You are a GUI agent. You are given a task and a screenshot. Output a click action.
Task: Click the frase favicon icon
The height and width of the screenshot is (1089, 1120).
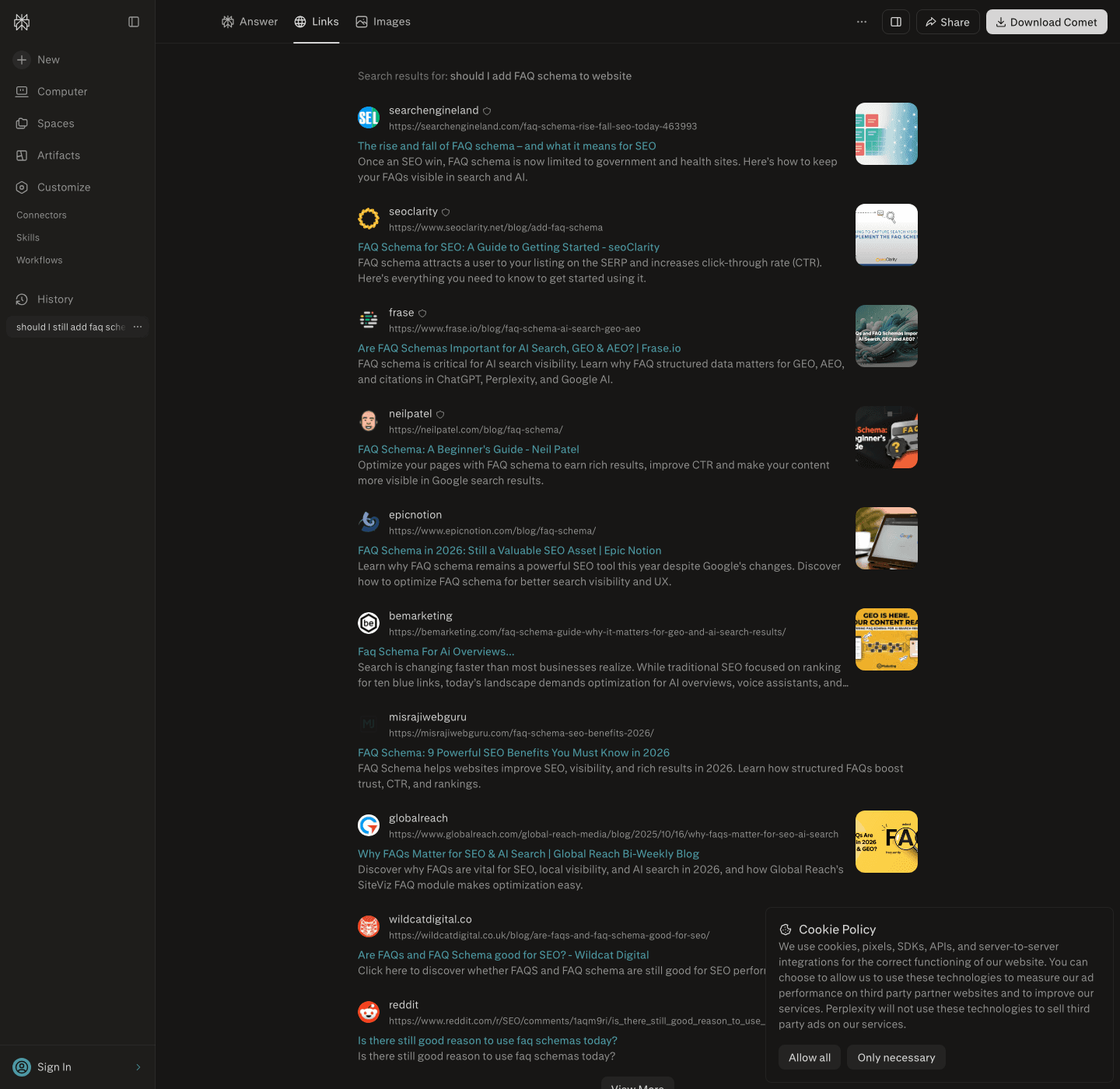(x=369, y=320)
